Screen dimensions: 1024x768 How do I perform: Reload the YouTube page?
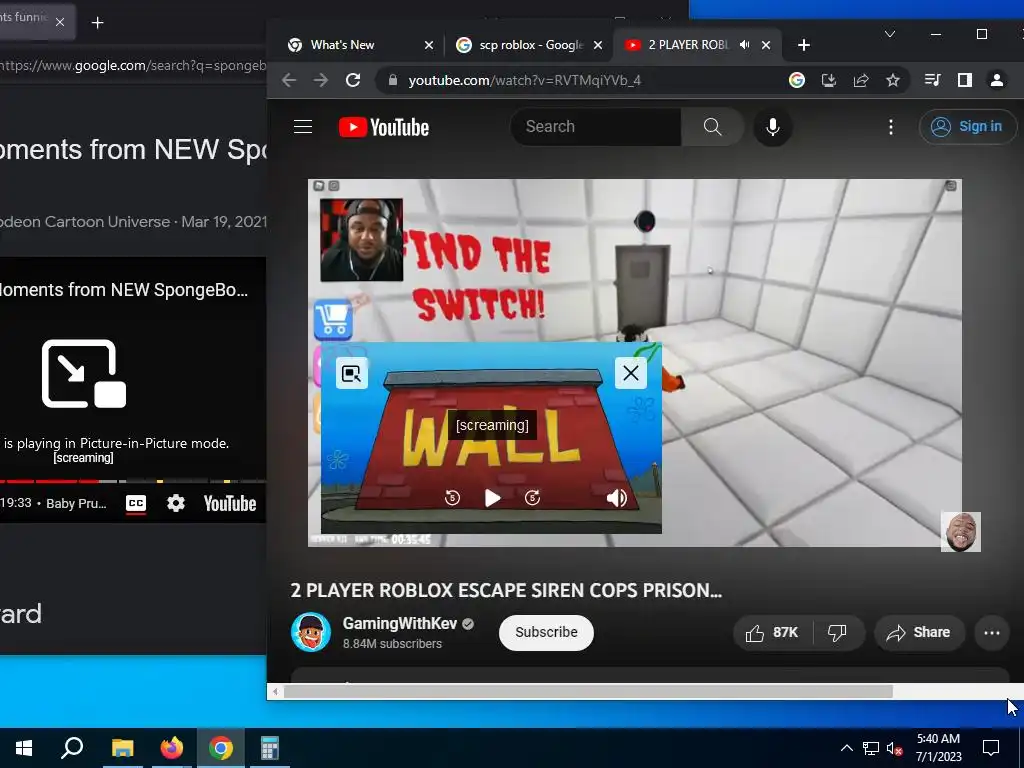[x=353, y=80]
